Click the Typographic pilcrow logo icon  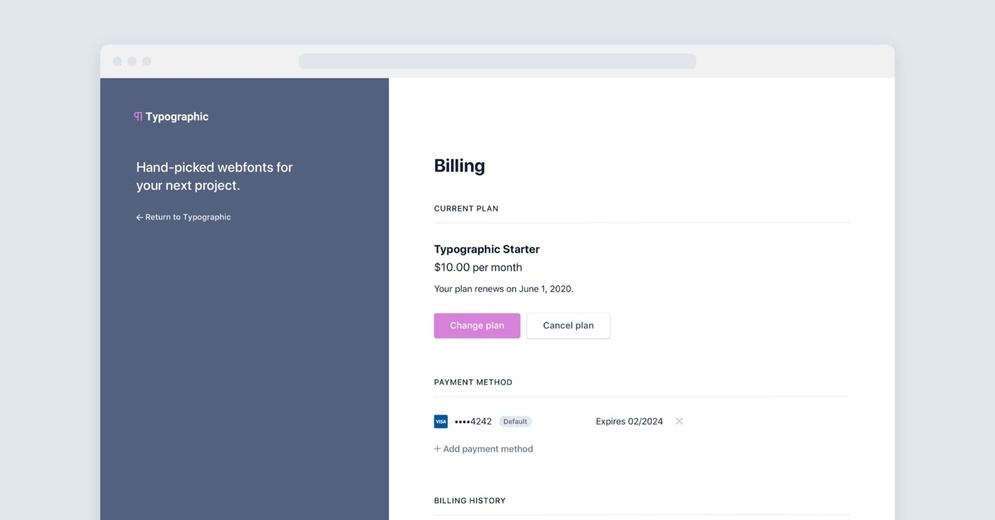click(x=138, y=116)
